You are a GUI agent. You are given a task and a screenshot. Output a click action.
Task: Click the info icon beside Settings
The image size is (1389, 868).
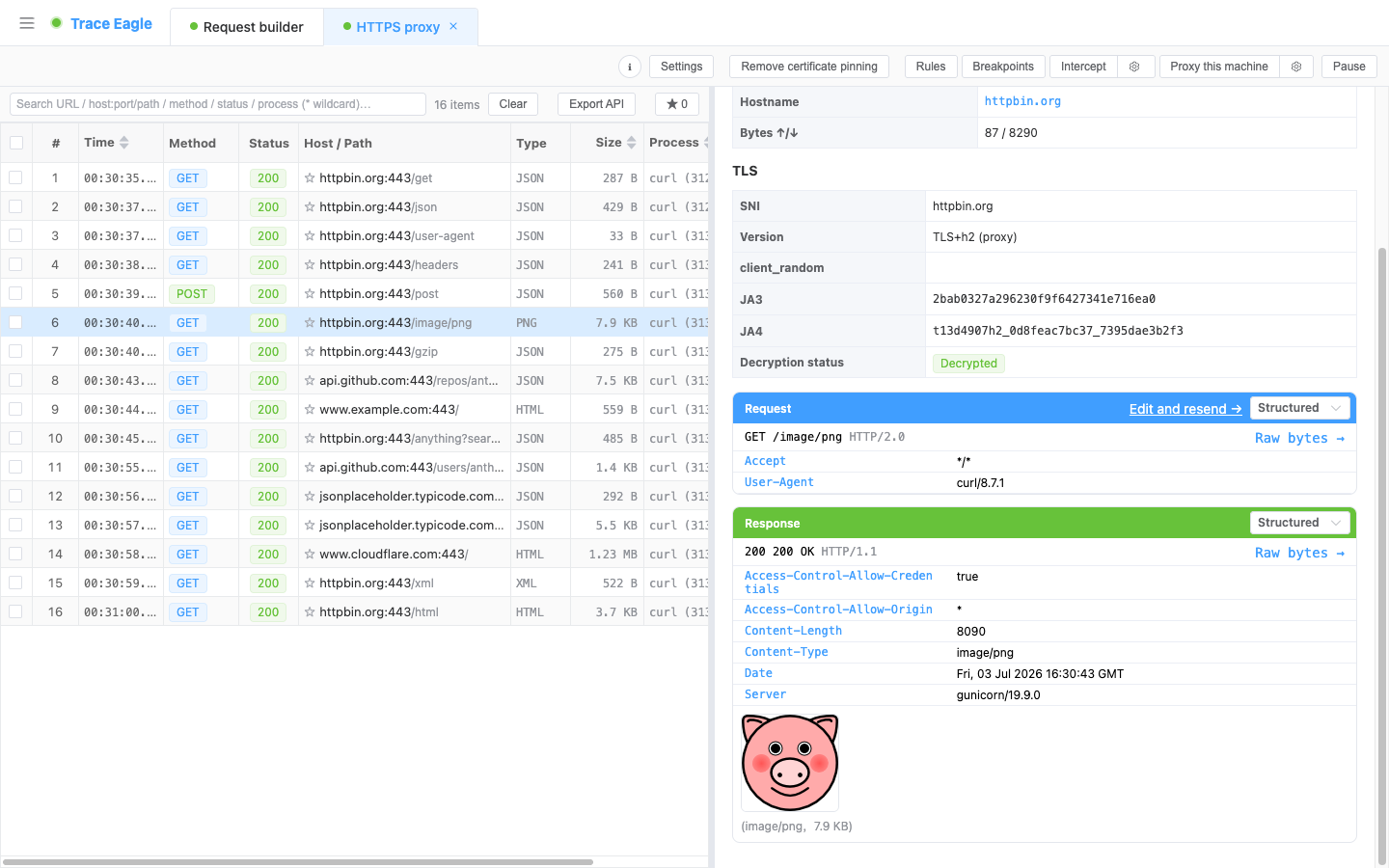click(630, 67)
